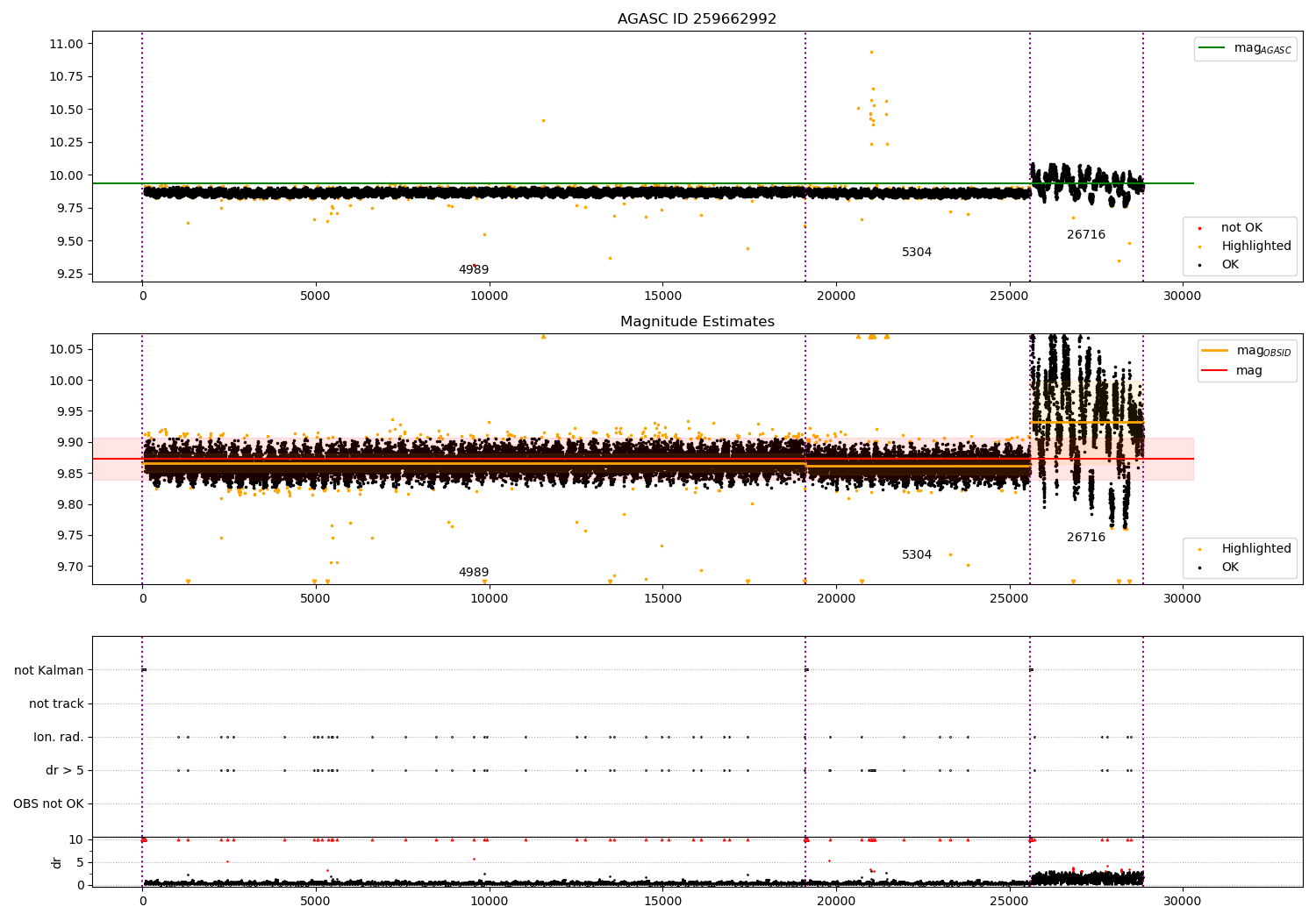Image resolution: width=1316 pixels, height=921 pixels.
Task: Click the 'OBS not OK' axis label
Action: click(48, 804)
